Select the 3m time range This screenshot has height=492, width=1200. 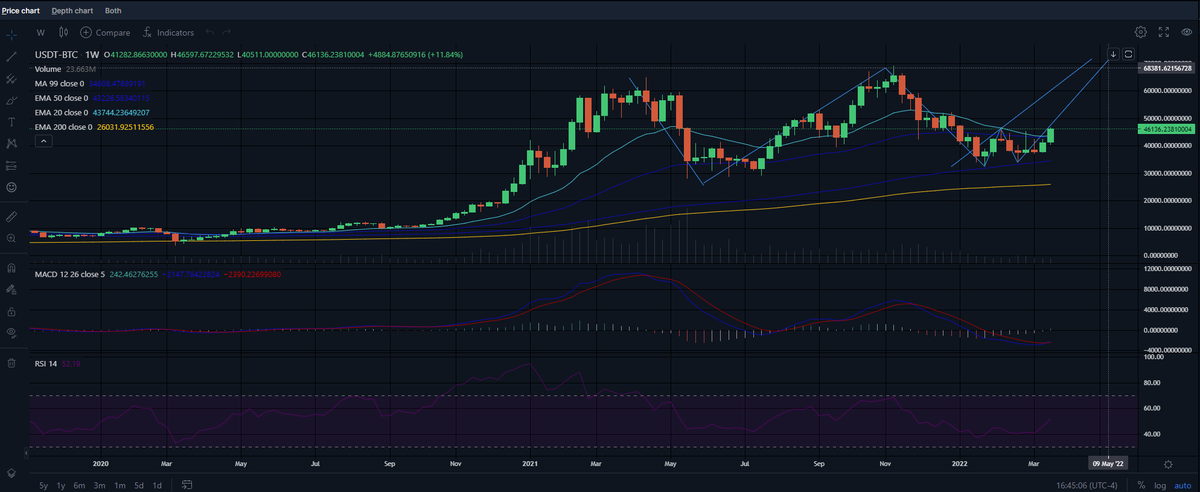[x=100, y=484]
